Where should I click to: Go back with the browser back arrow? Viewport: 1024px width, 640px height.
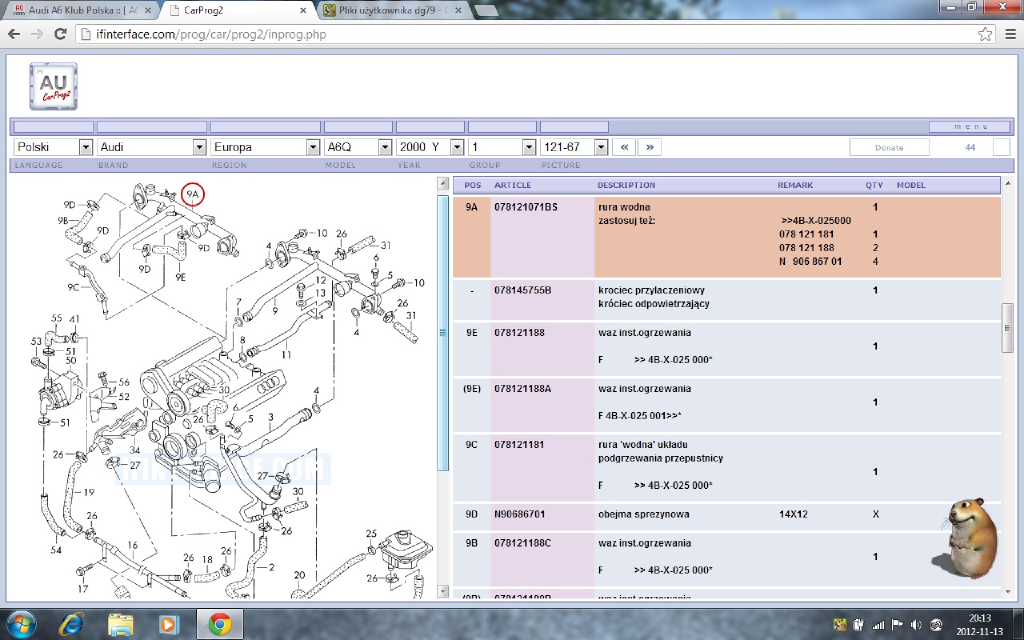click(14, 35)
